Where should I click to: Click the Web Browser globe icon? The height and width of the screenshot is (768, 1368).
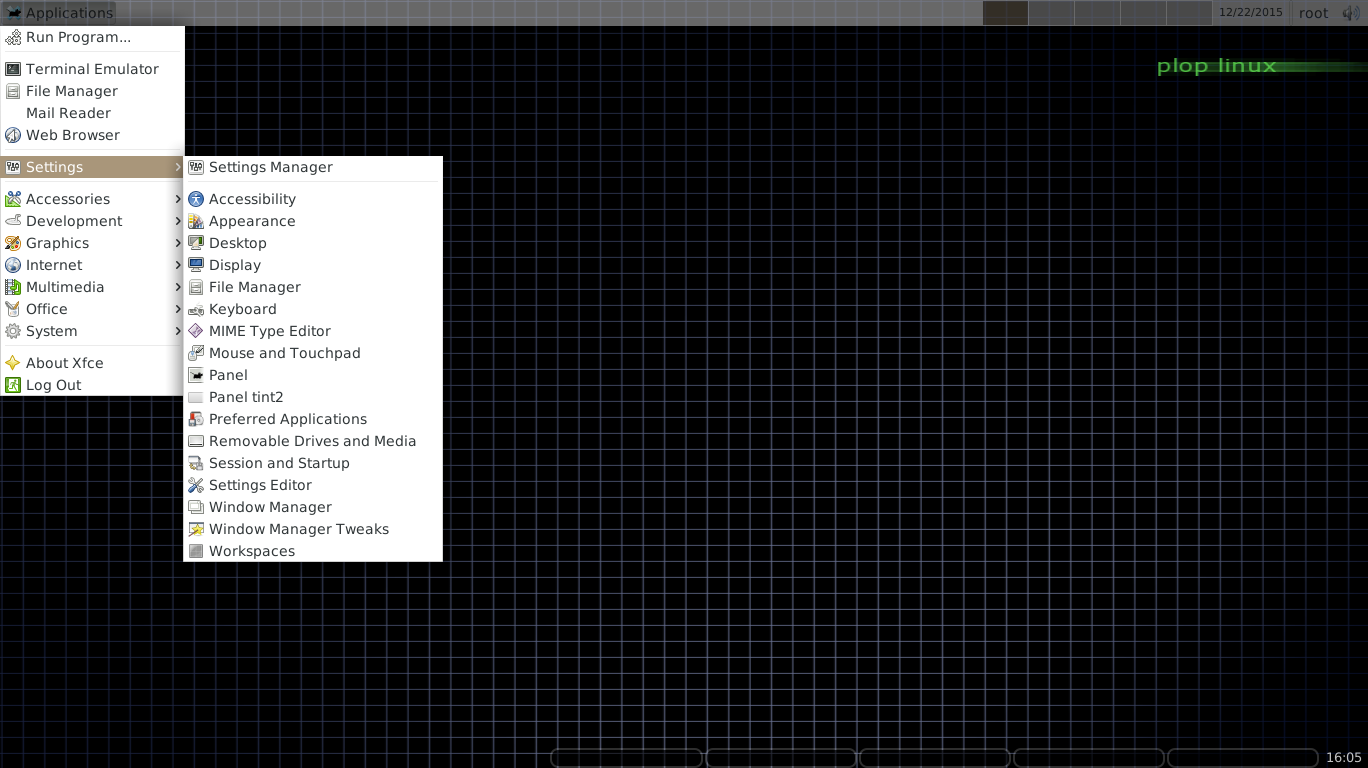[x=13, y=135]
